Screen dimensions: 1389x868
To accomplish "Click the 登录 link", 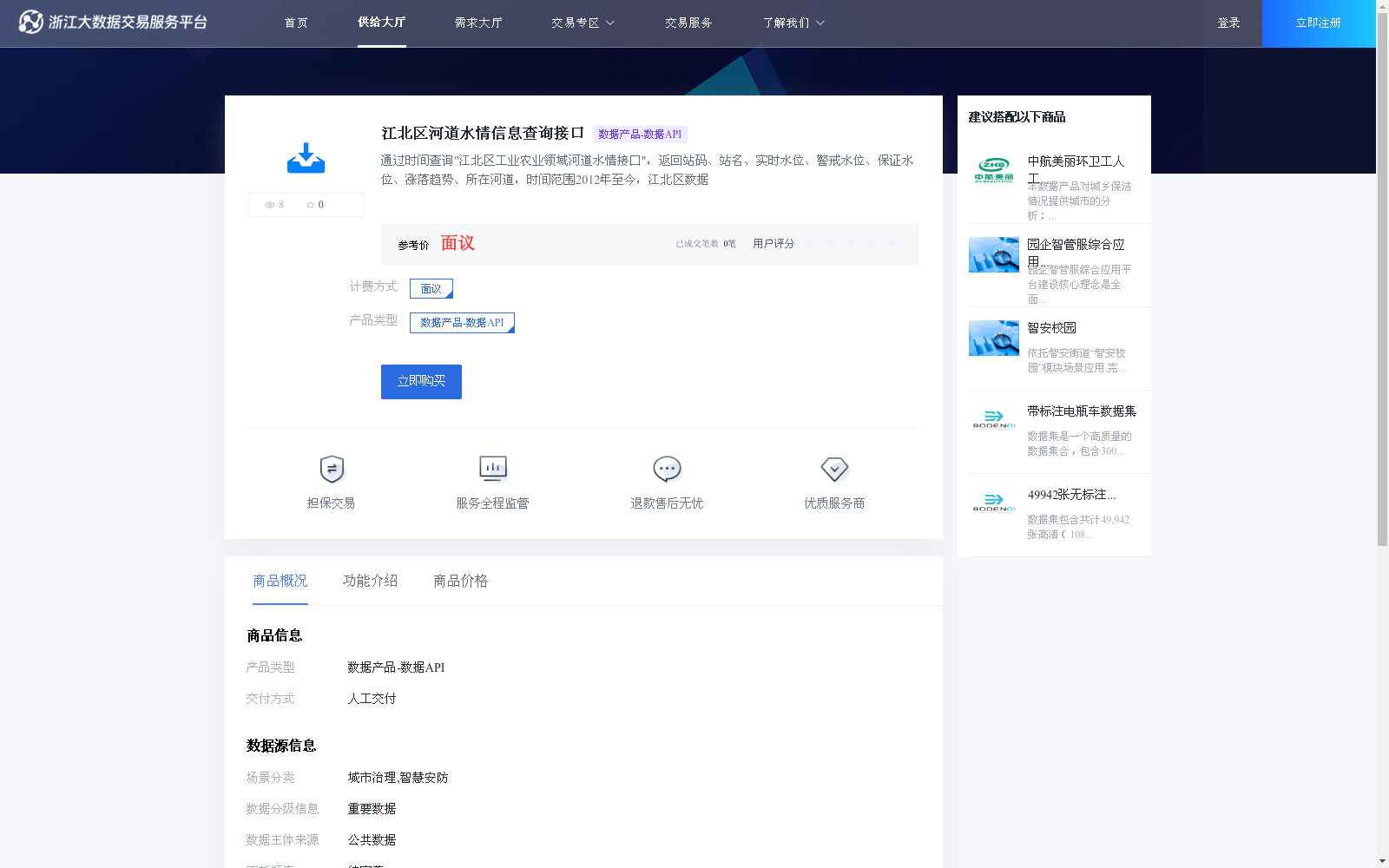I will click(1228, 23).
